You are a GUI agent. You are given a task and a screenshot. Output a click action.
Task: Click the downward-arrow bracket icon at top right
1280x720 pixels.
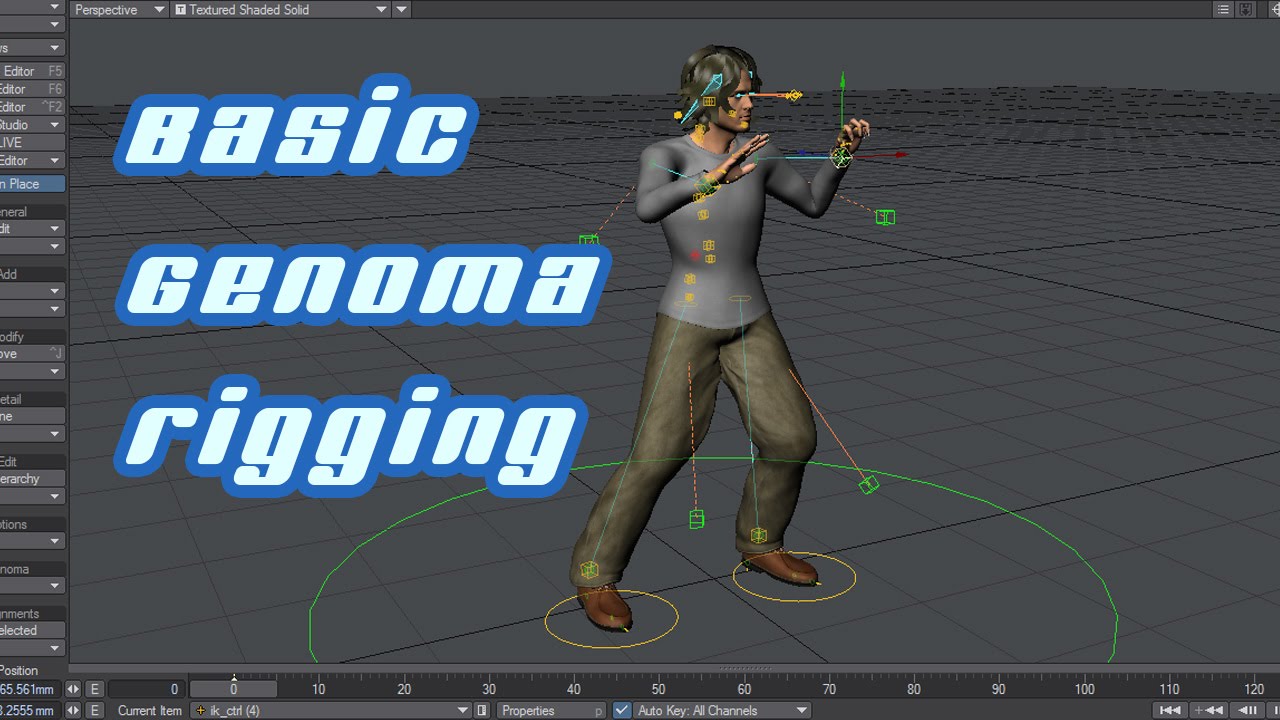pyautogui.click(x=1246, y=10)
